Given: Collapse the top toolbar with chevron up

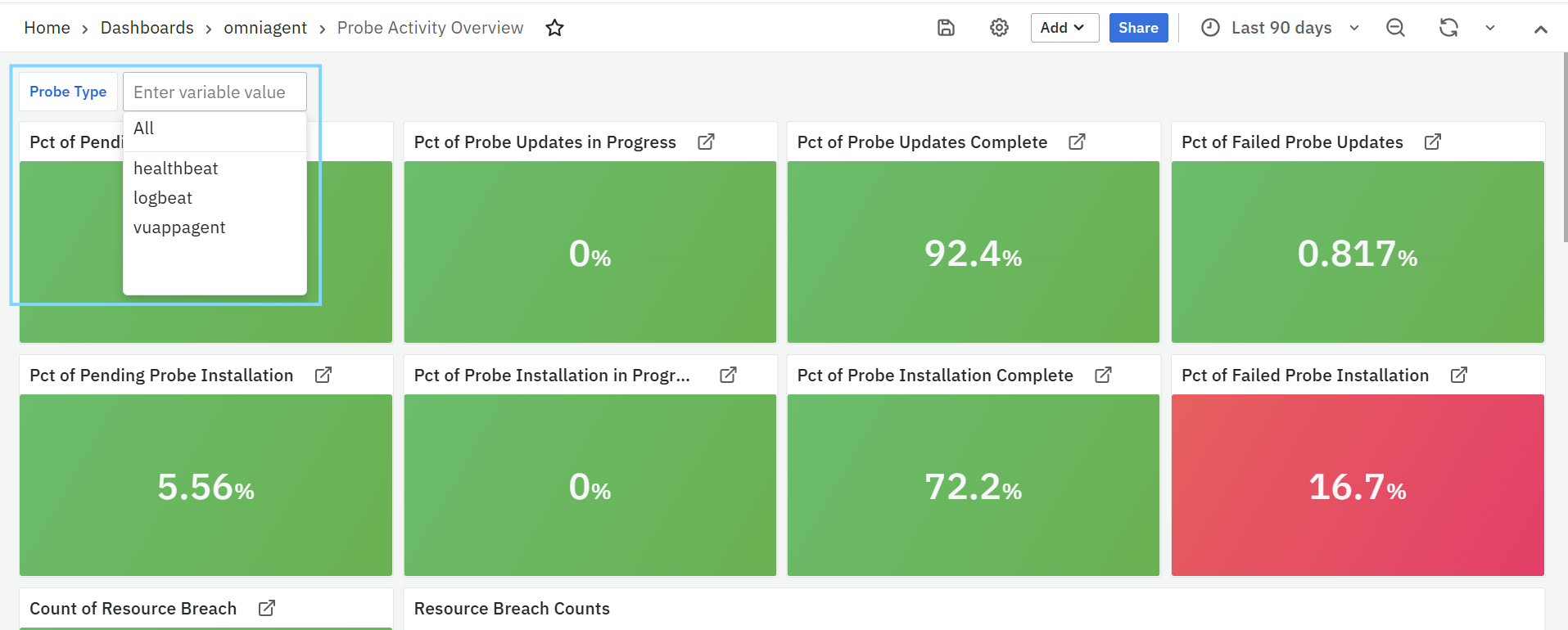Looking at the screenshot, I should point(1540,29).
